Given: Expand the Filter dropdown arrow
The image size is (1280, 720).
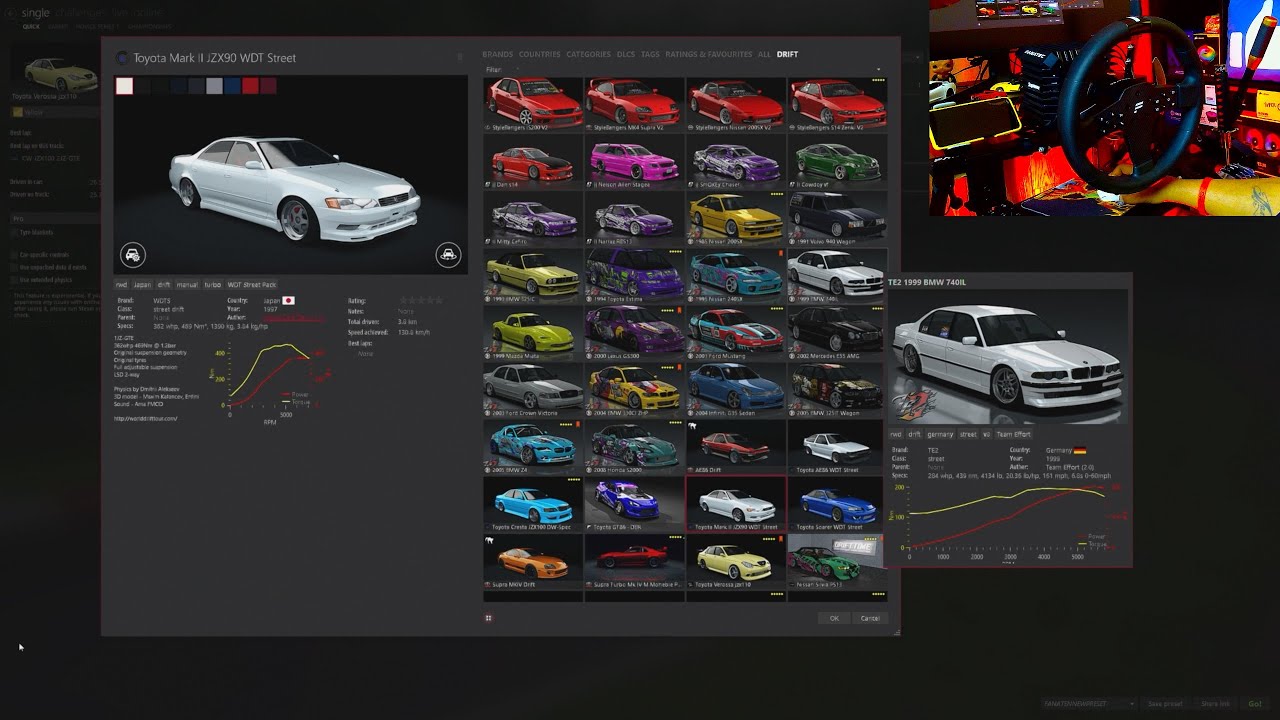Looking at the screenshot, I should coord(879,70).
